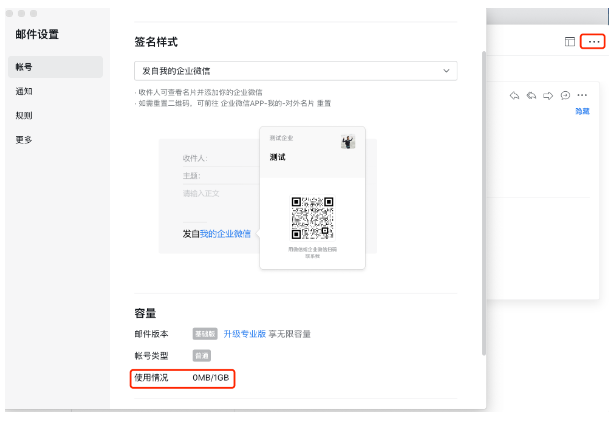Select the 更多 settings tab

[24, 139]
